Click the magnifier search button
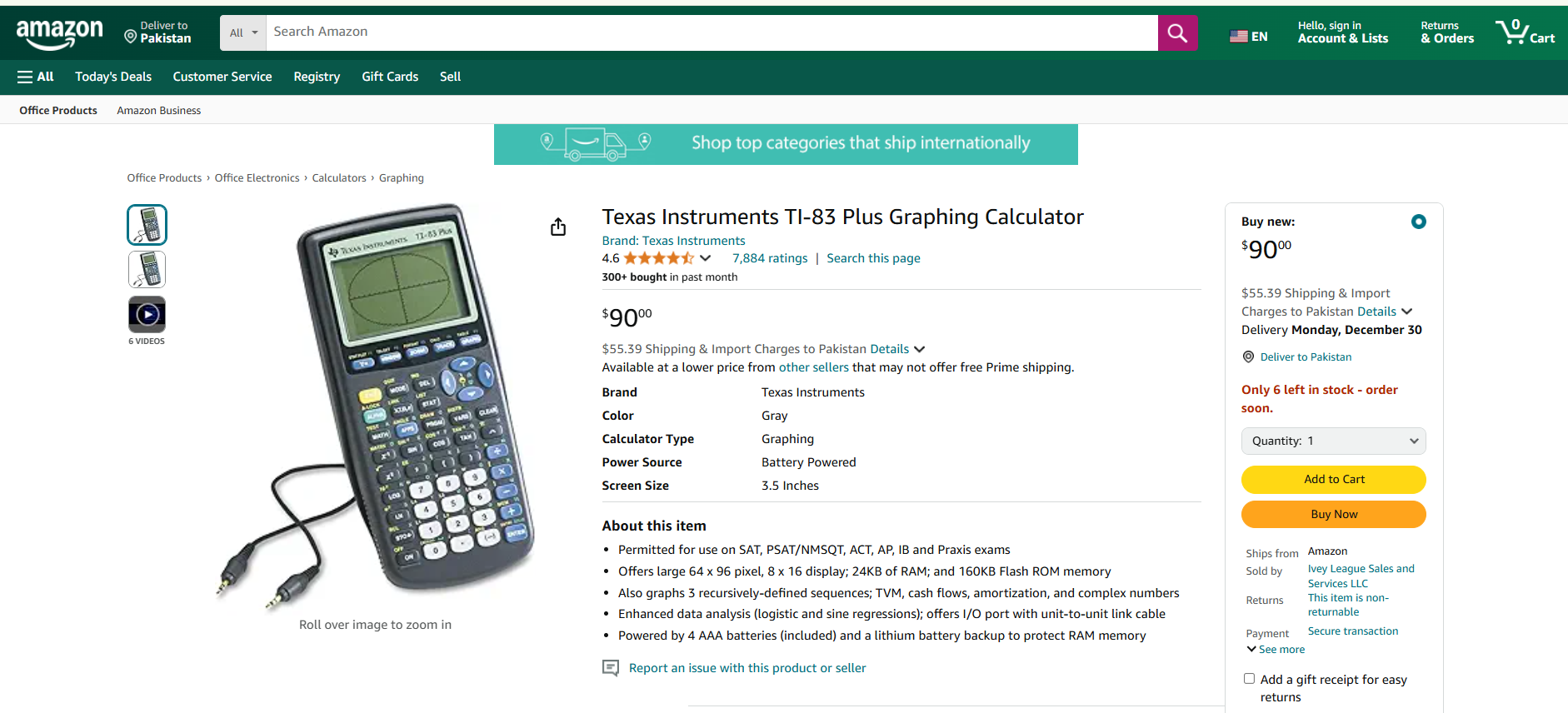The image size is (1568, 713). [1177, 32]
